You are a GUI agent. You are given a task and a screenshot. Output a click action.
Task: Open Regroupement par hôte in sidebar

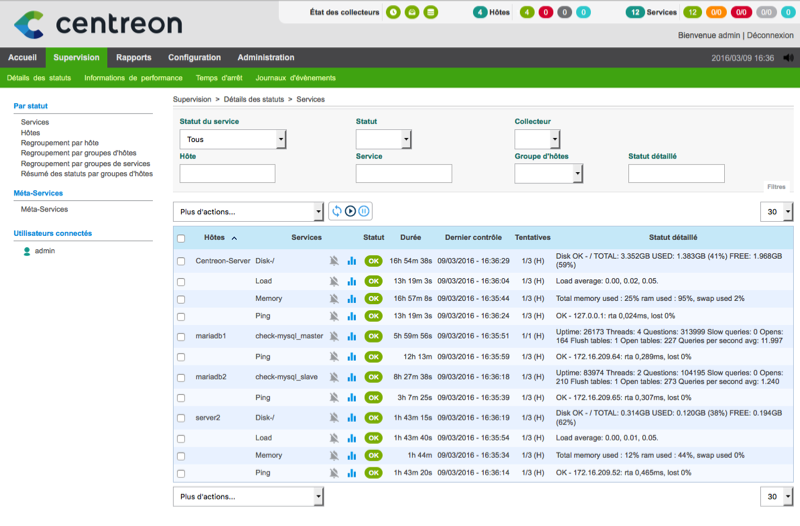click(x=60, y=143)
